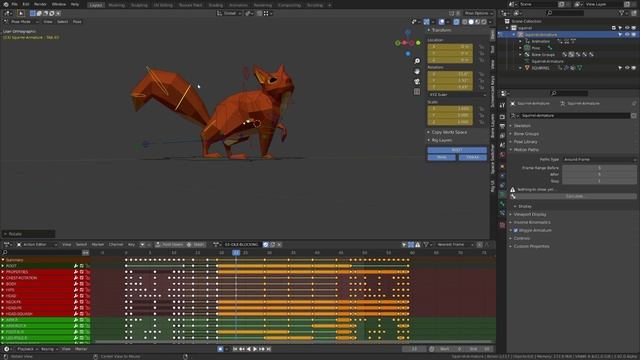640x360 pixels.
Task: Click the zoom viewport magnifier icon
Action: 417,61
